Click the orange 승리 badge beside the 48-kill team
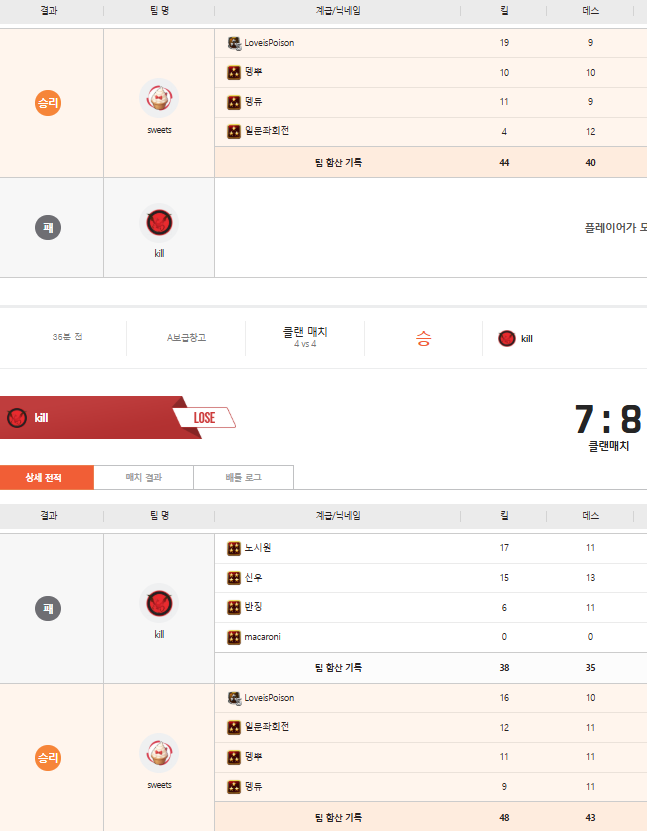 49,758
